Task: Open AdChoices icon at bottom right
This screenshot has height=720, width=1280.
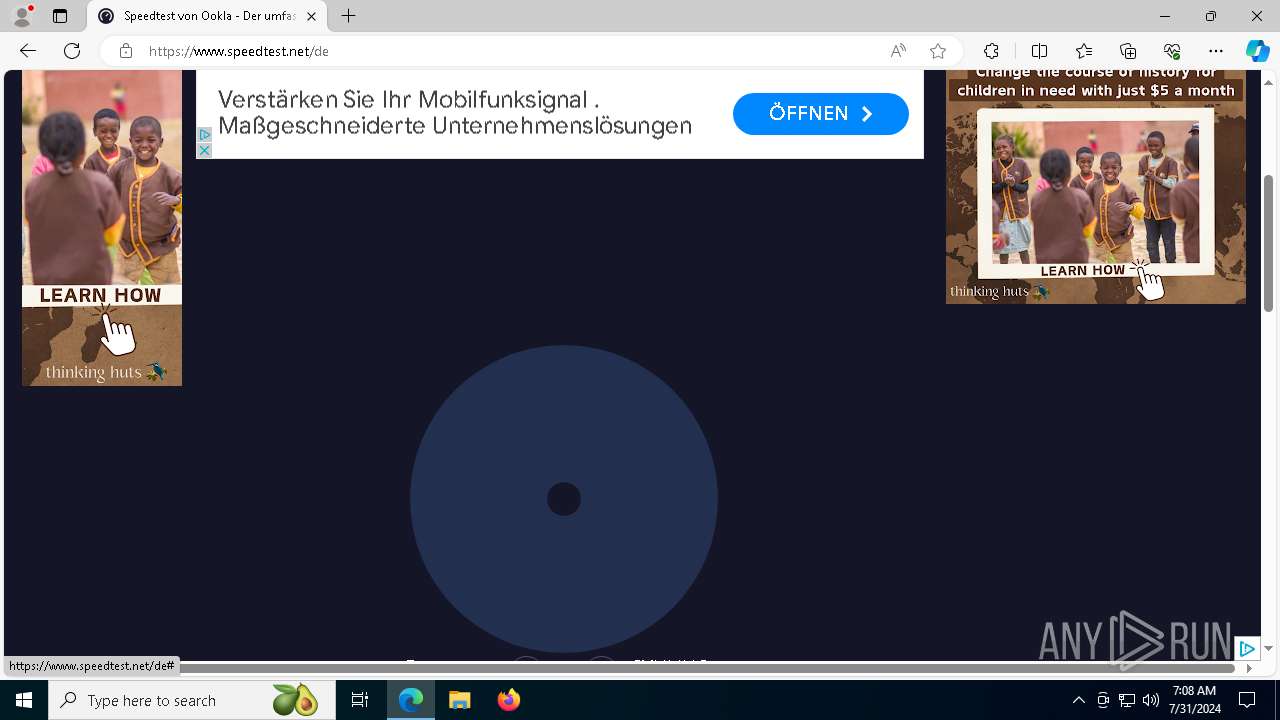Action: 1247,649
